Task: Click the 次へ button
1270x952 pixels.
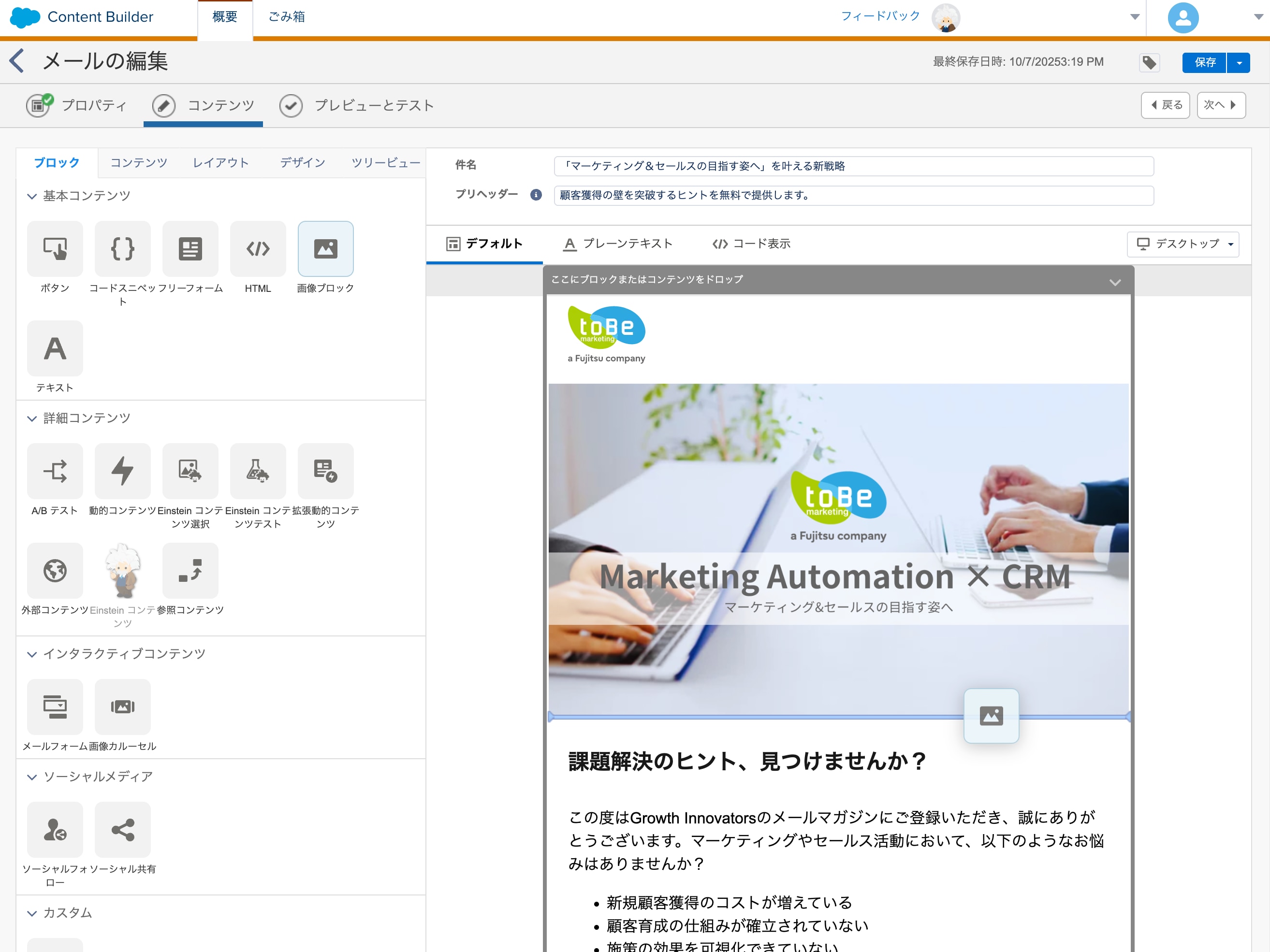Action: click(1220, 105)
